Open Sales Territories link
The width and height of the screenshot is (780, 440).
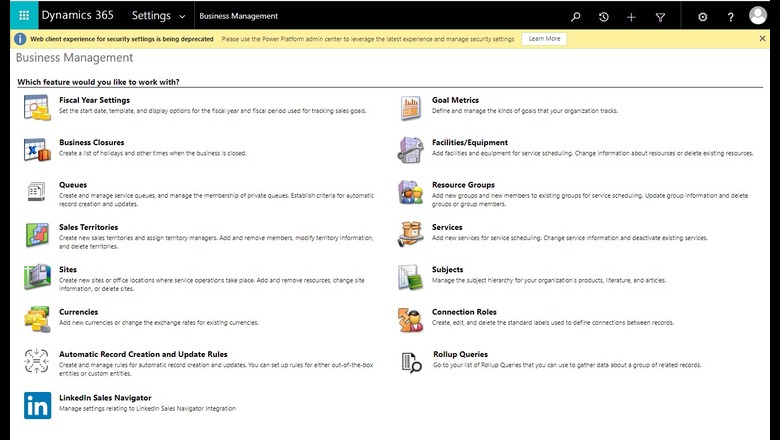coord(89,227)
